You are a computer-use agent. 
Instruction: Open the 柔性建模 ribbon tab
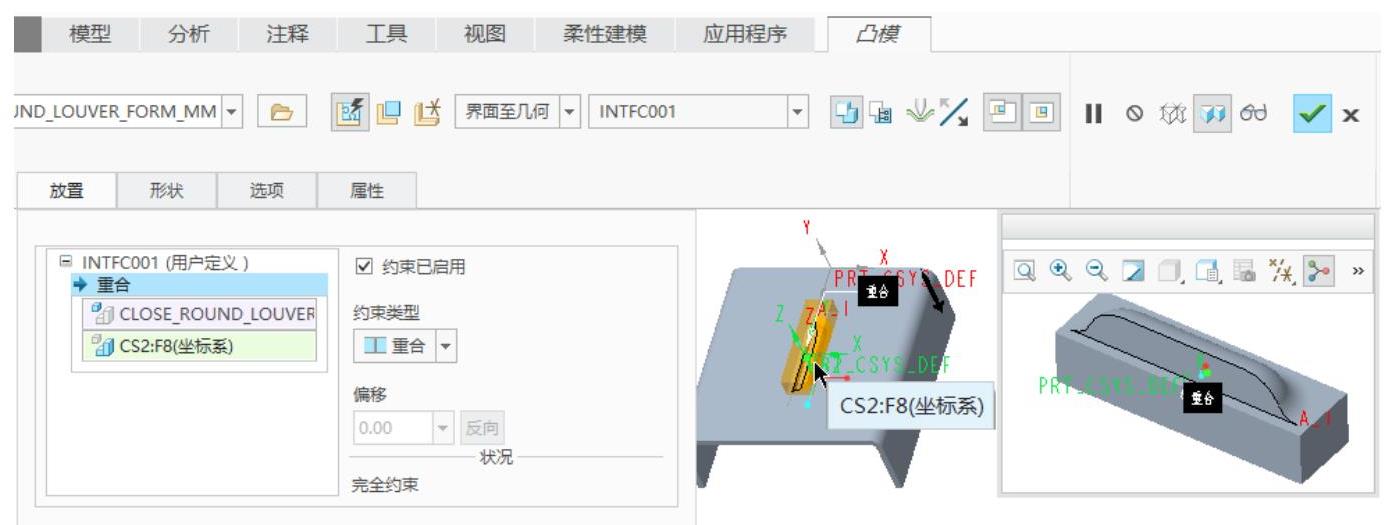pos(605,34)
